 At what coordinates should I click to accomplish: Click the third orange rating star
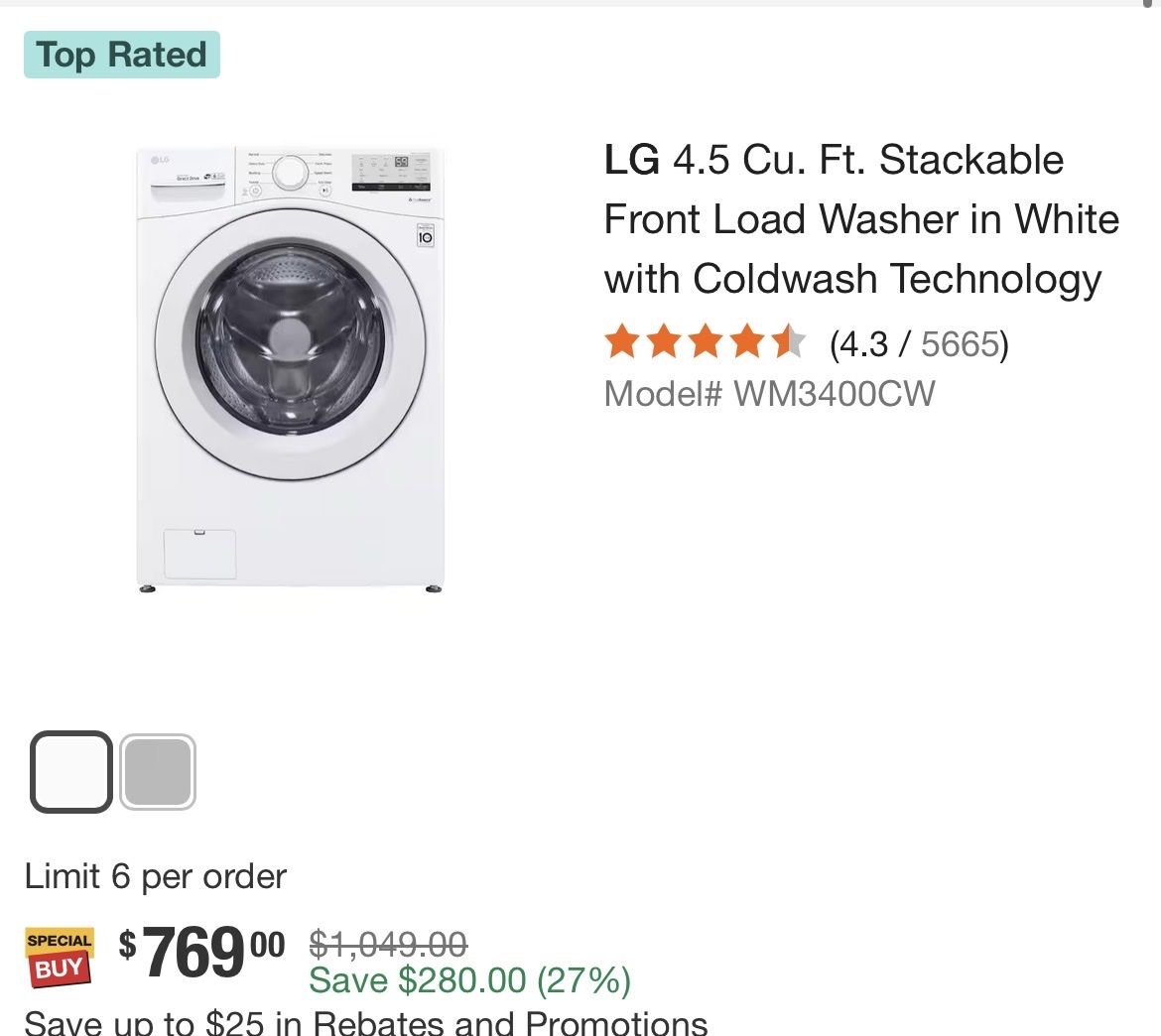[706, 342]
